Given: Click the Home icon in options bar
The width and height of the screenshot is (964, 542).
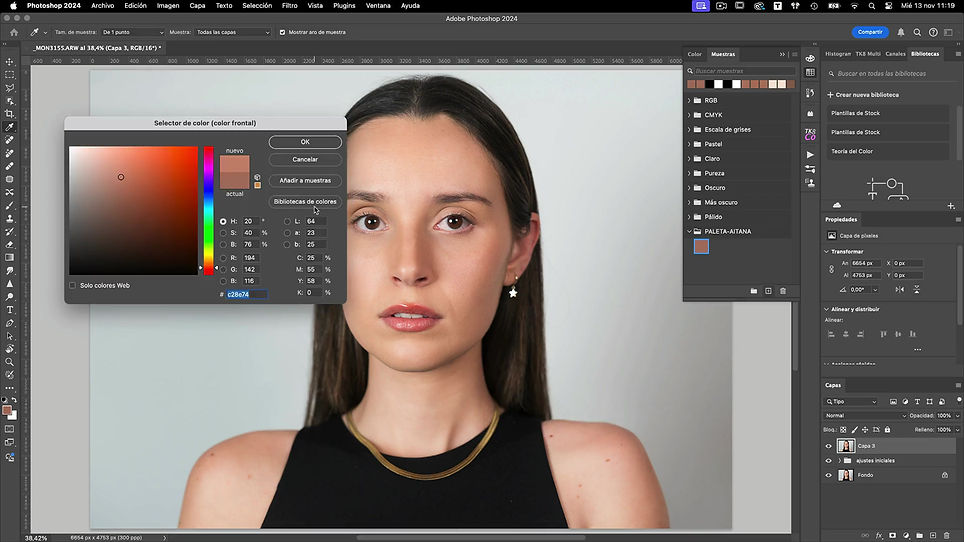Looking at the screenshot, I should (x=14, y=32).
